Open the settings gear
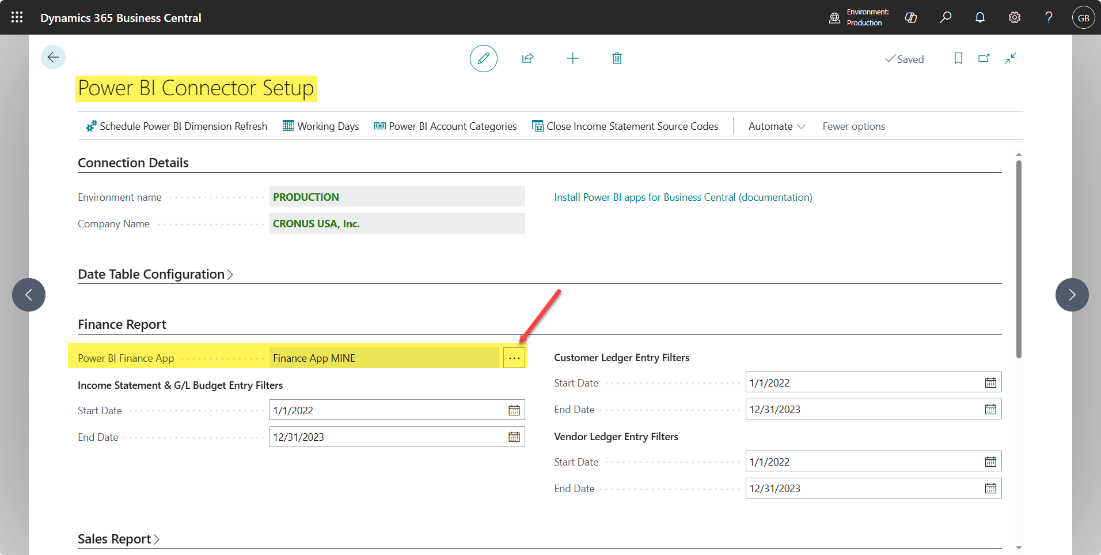This screenshot has width=1101, height=555. (x=1015, y=18)
